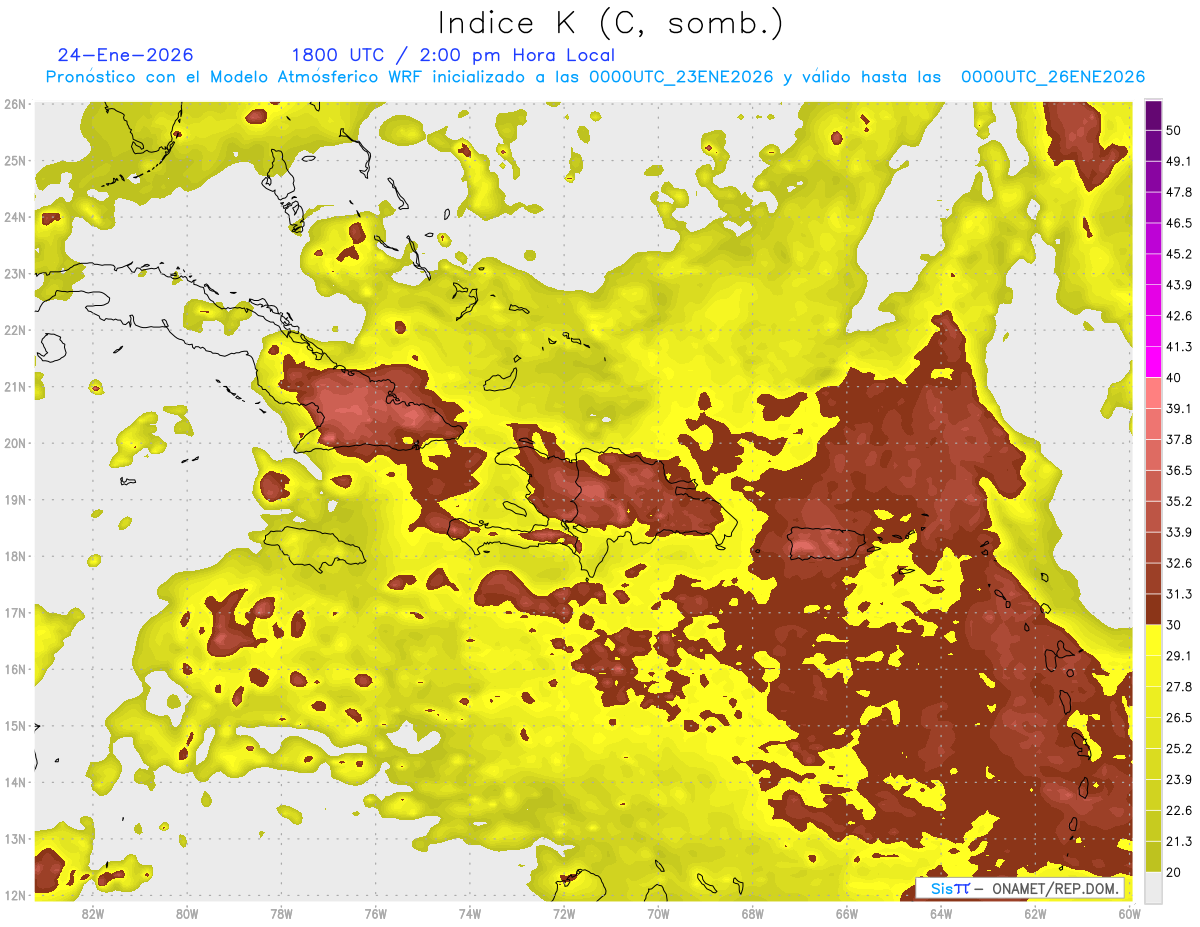This screenshot has height=927, width=1200.
Task: Pick the magenta colorbar segment between 40 and 41.3
Action: tap(1153, 362)
